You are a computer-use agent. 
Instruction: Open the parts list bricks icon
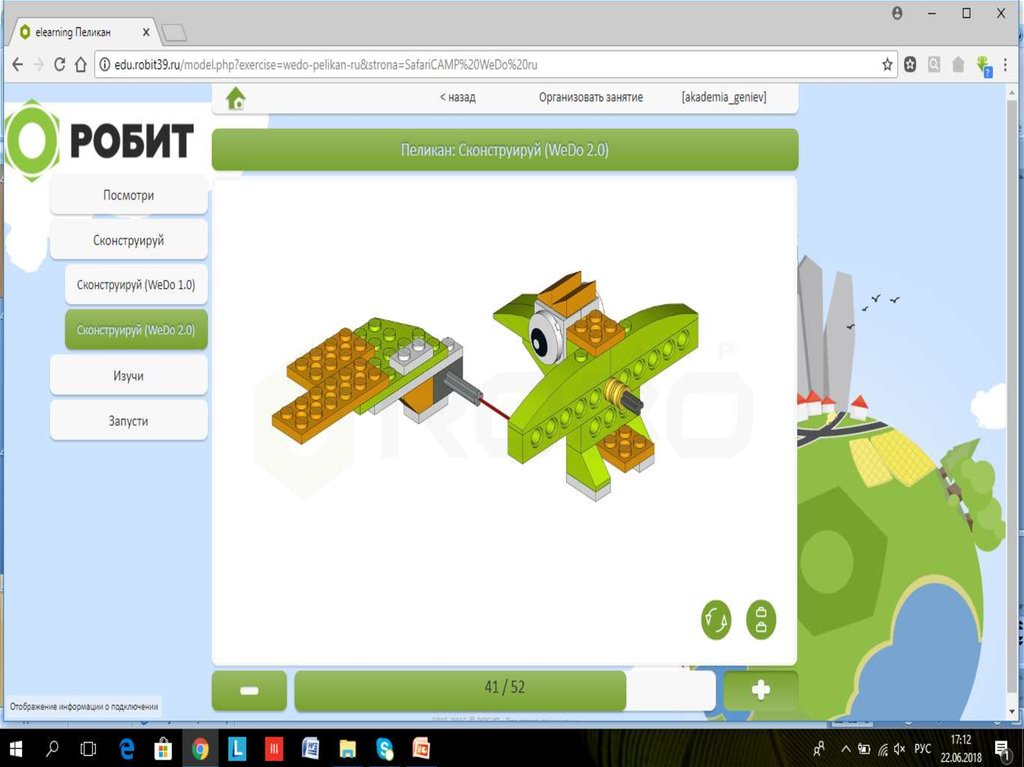pos(761,619)
